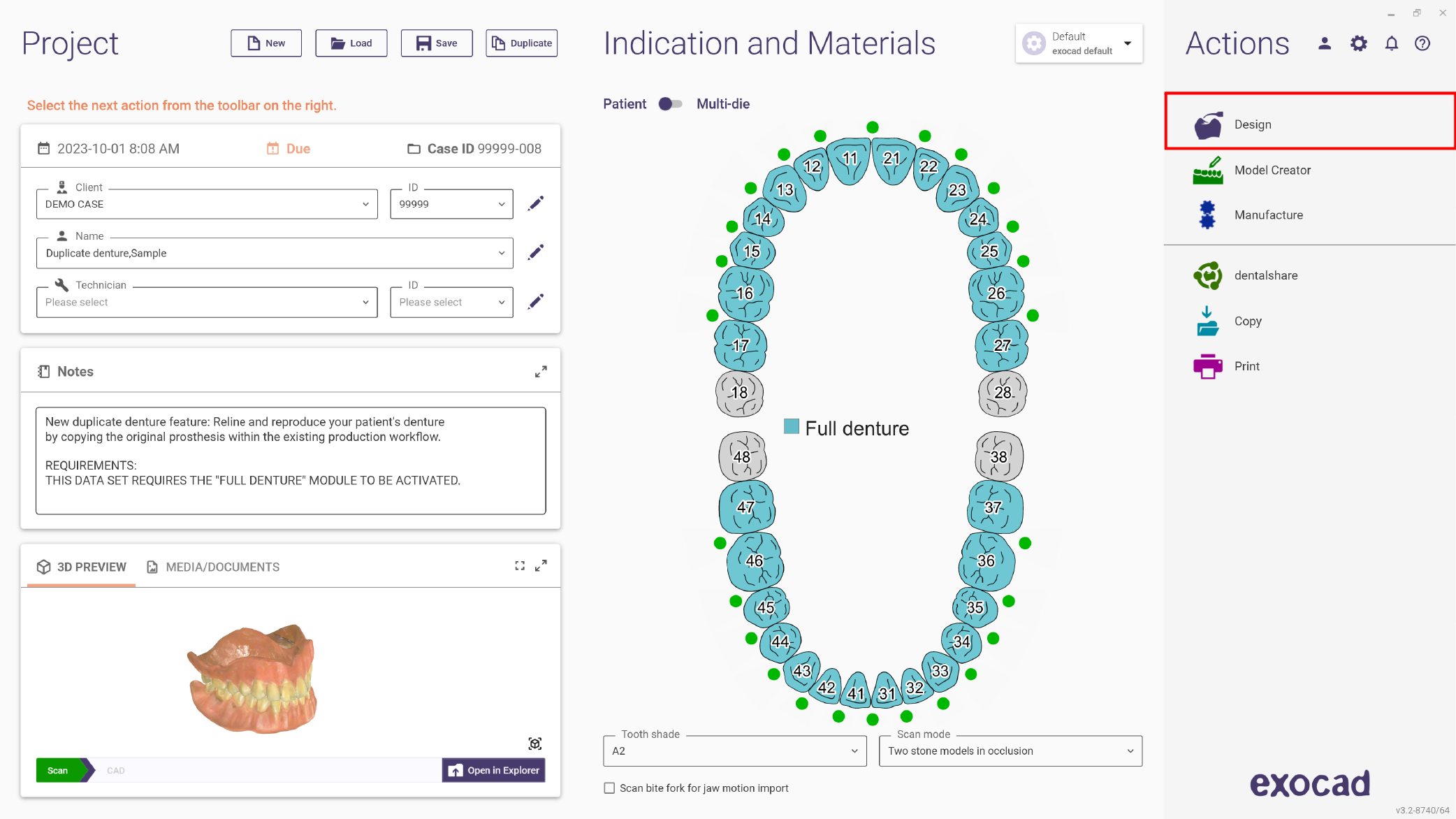Edit the client with the pencil icon
Screen dimensions: 1456x819
[x=536, y=203]
